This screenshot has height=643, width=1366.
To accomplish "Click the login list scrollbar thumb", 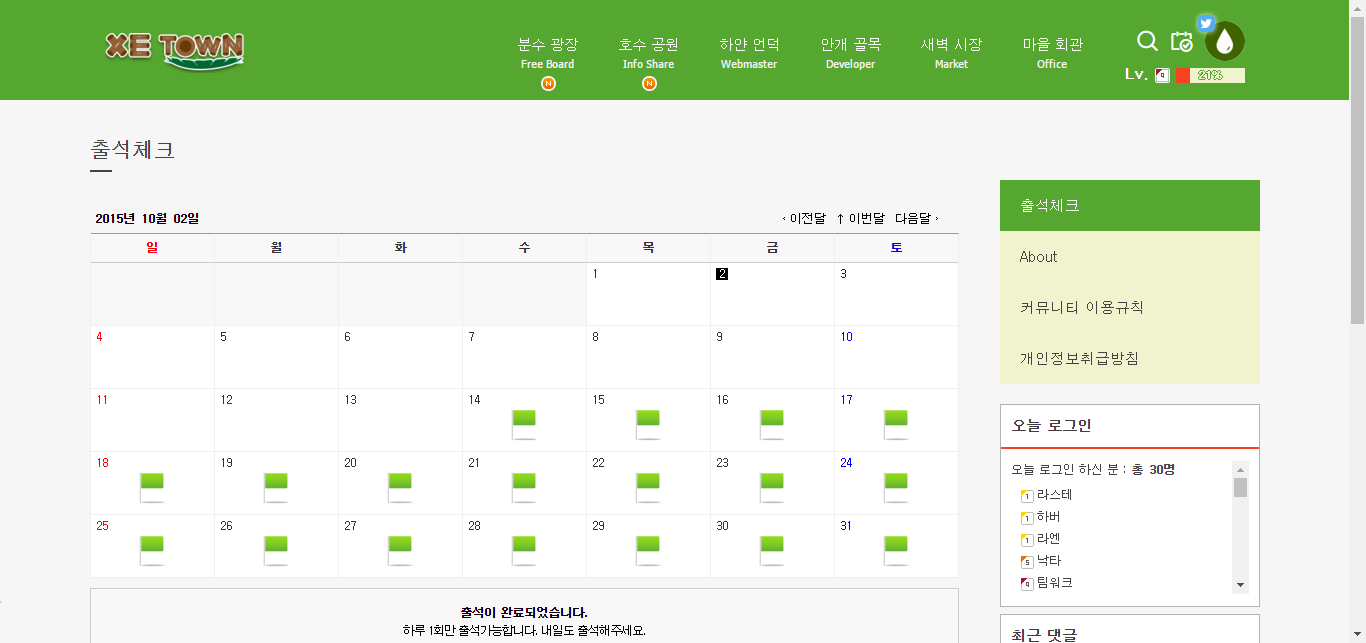I will pos(1240,487).
